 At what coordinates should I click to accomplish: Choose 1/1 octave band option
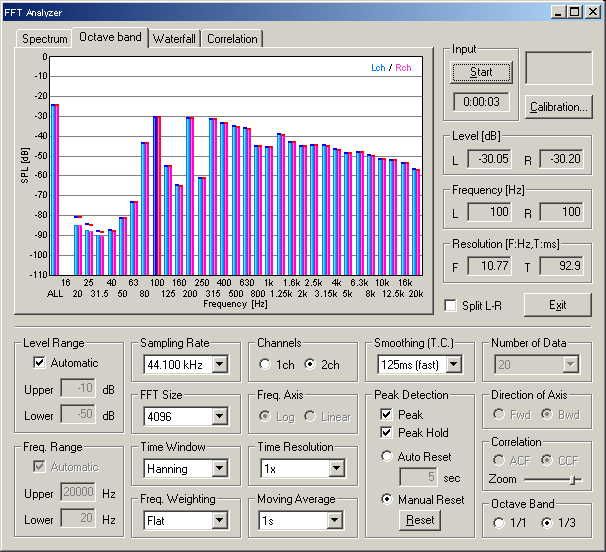coord(499,523)
